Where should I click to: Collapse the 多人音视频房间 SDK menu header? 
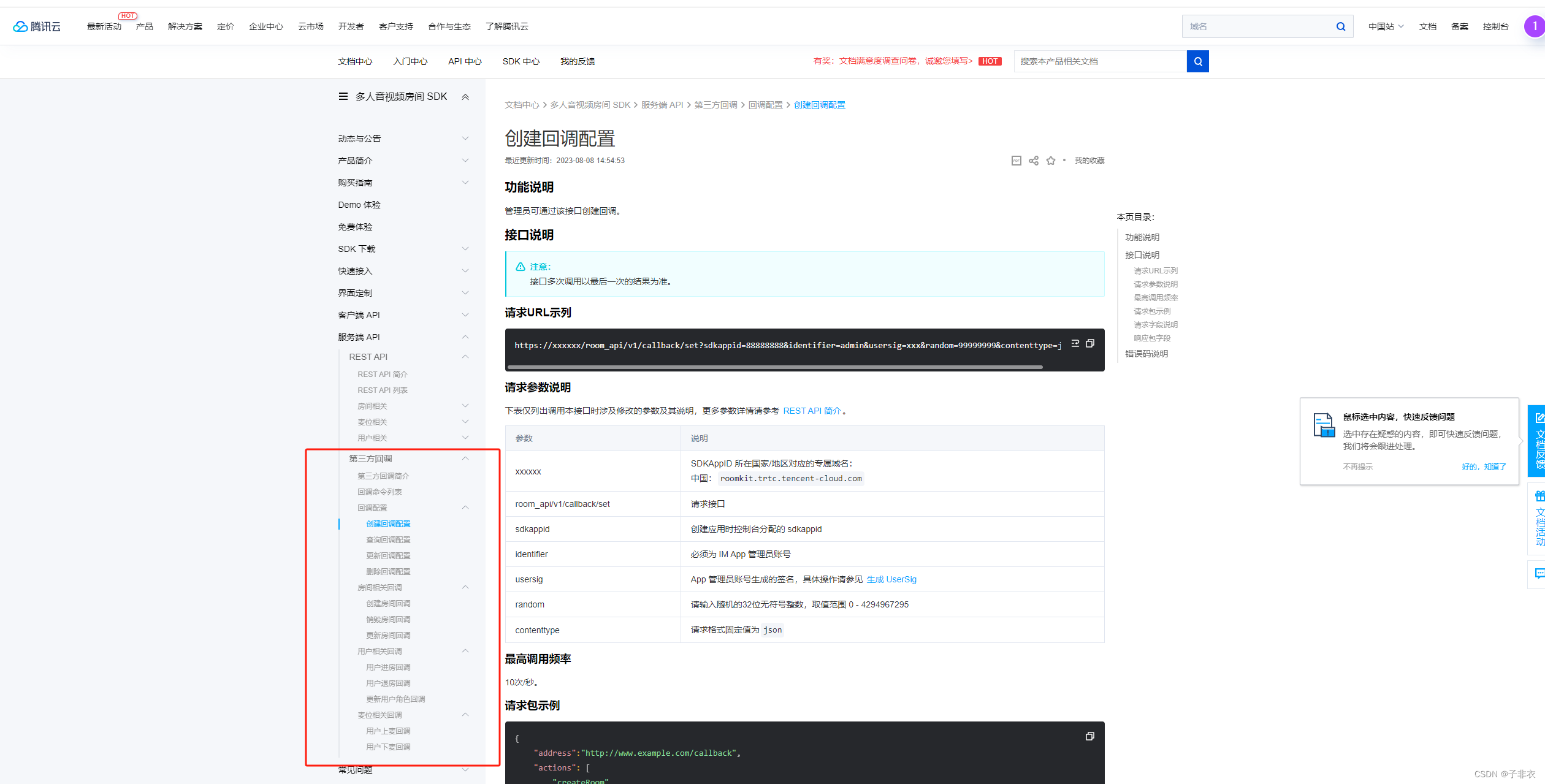(x=465, y=97)
